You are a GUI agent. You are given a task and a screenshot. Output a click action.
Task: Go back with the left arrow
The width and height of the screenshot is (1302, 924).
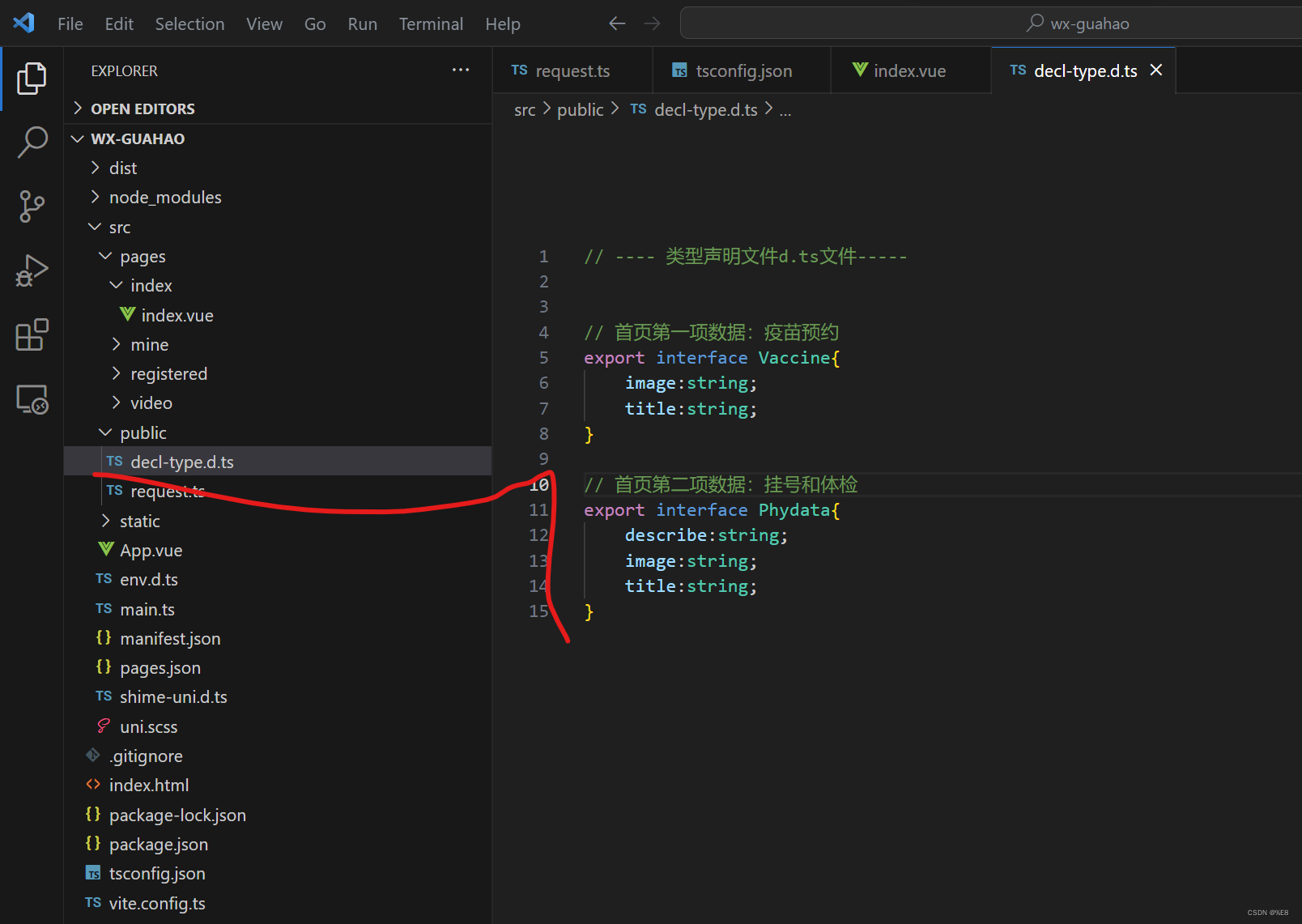[617, 23]
